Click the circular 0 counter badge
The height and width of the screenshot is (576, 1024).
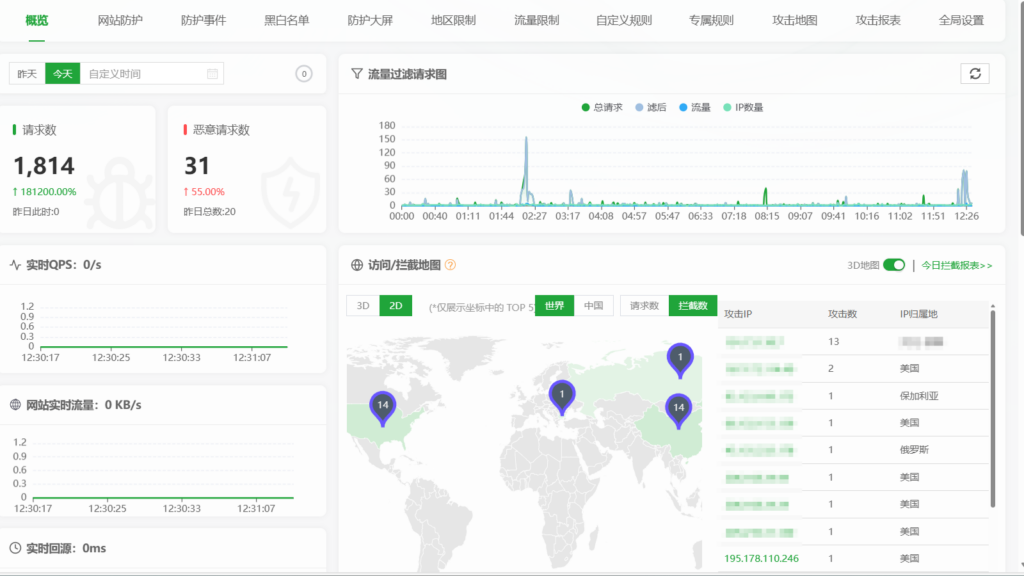click(x=304, y=74)
